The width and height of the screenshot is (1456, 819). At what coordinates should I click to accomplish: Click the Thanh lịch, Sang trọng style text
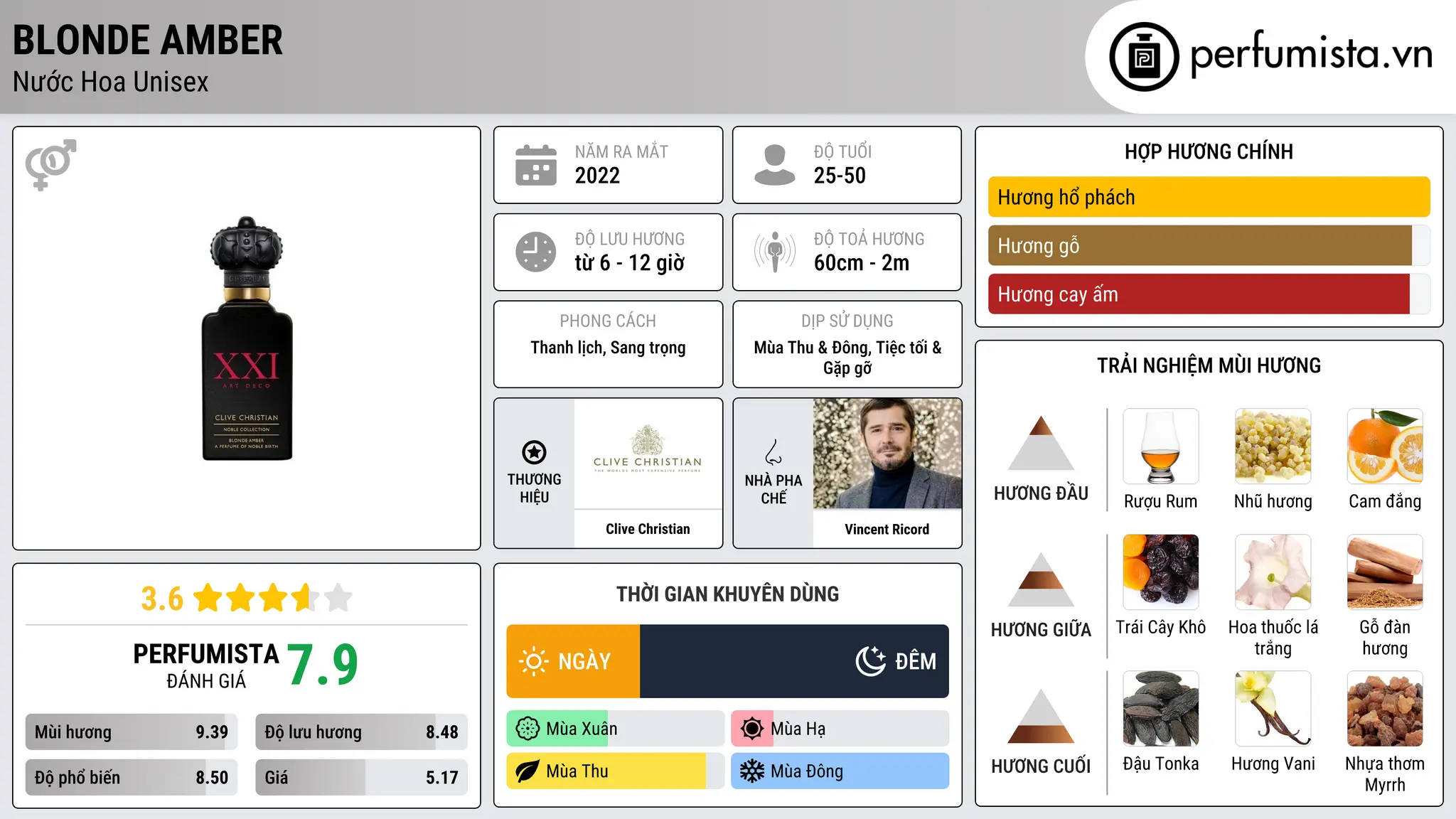608,348
